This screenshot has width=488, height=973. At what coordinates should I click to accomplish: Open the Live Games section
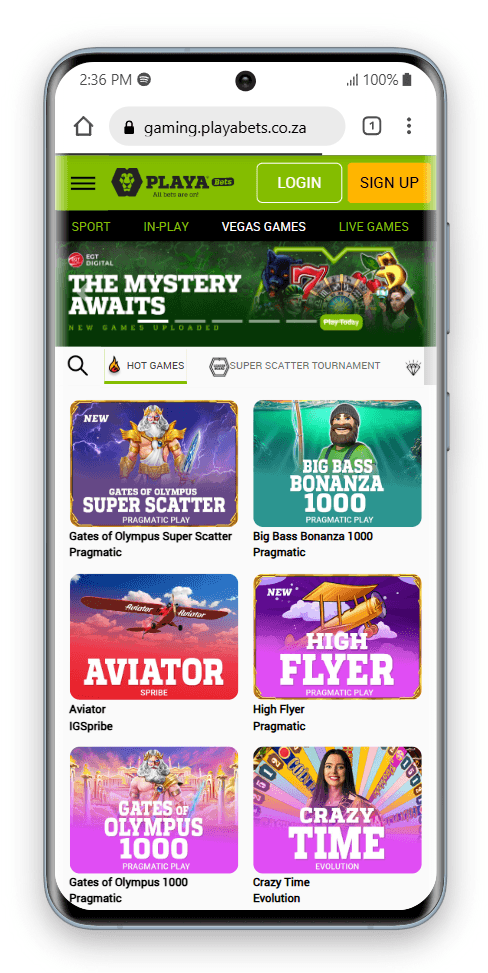(374, 226)
